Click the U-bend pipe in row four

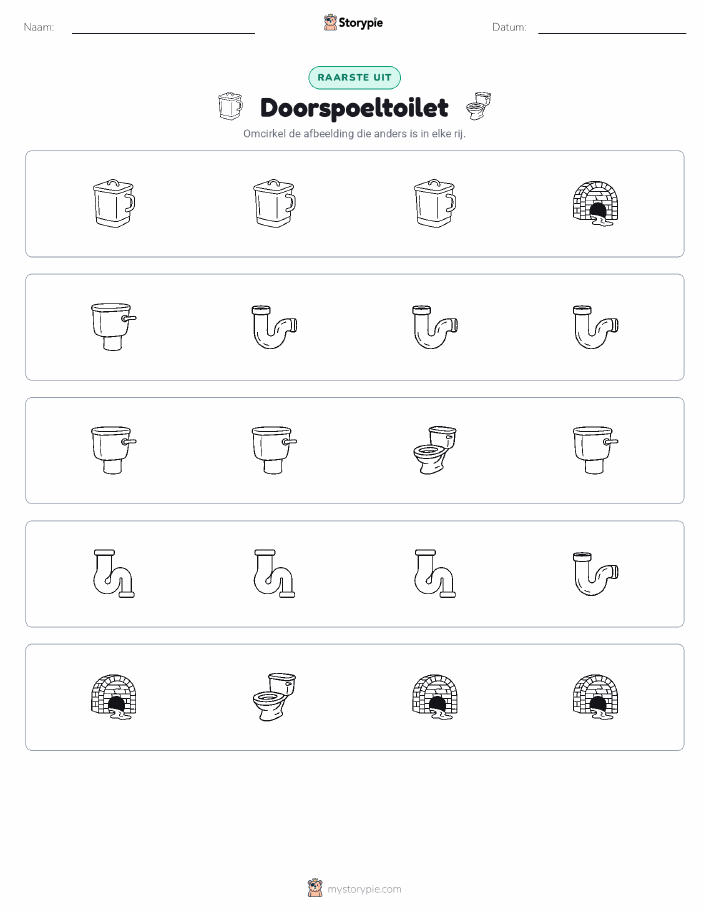(596, 574)
